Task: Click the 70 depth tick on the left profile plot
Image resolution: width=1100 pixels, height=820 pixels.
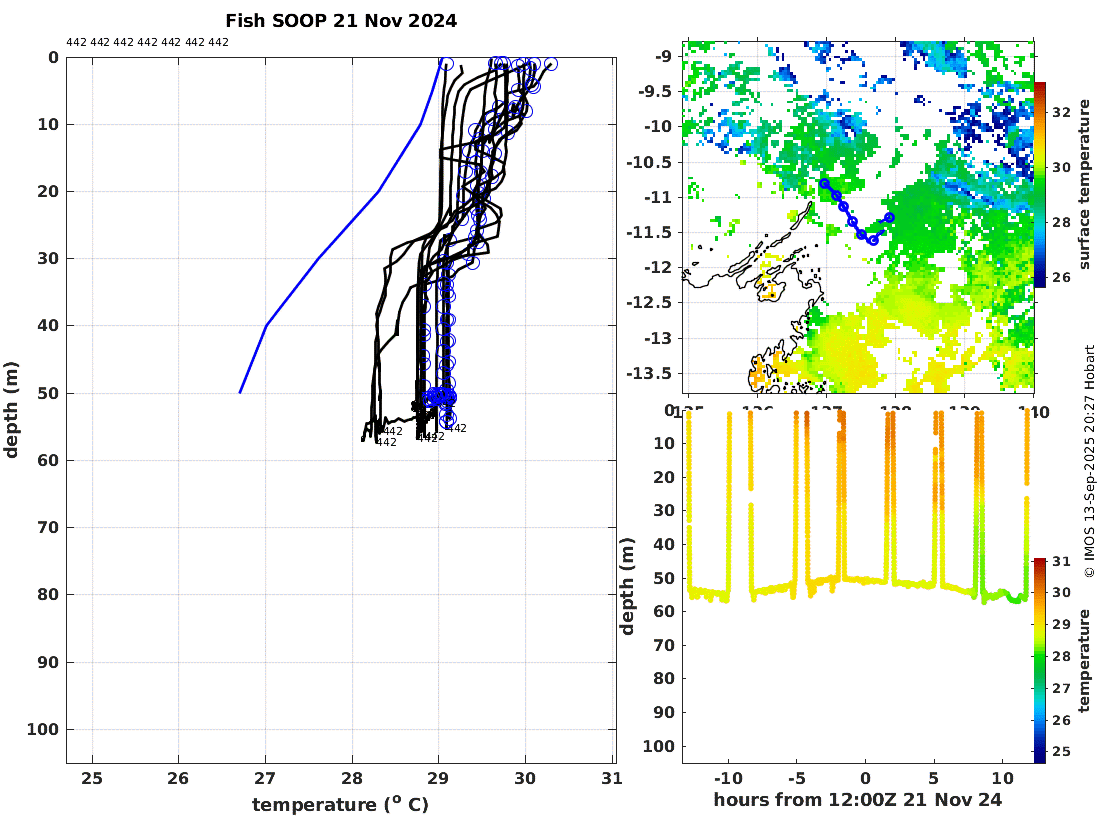Action: (48, 527)
